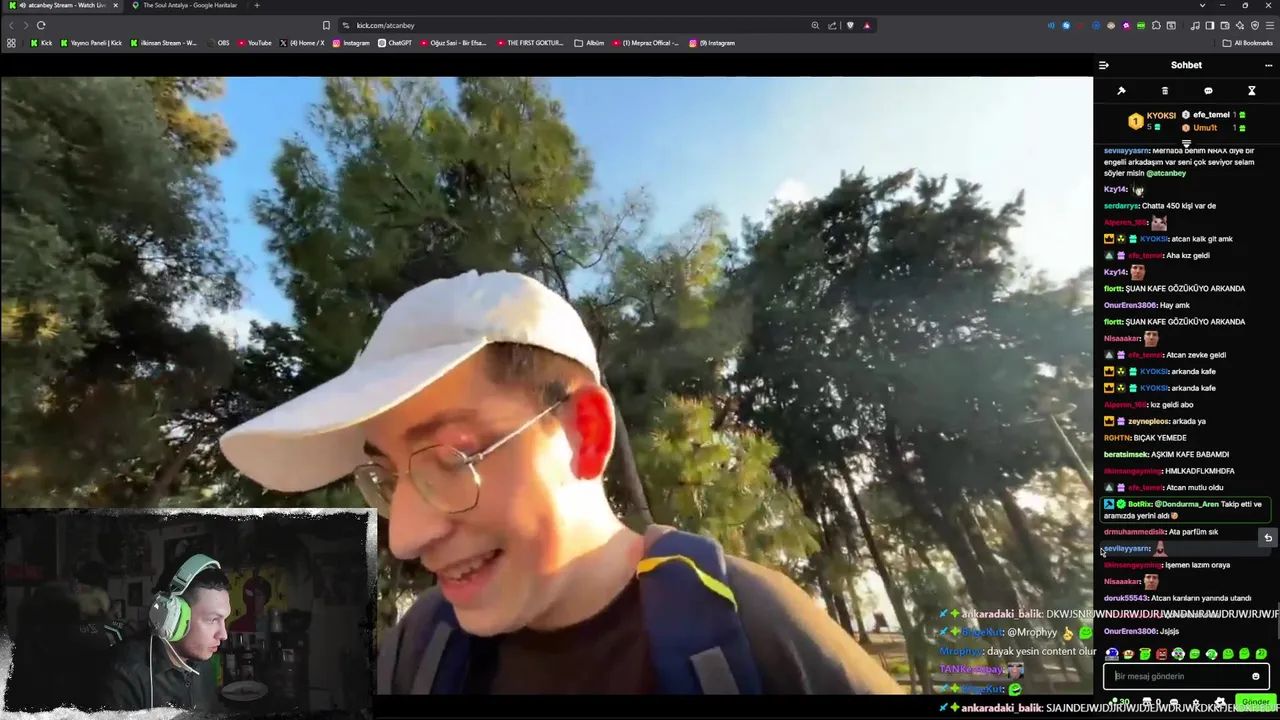This screenshot has width=1280, height=720.
Task: Select the gavel moderation icon
Action: (x=1121, y=91)
